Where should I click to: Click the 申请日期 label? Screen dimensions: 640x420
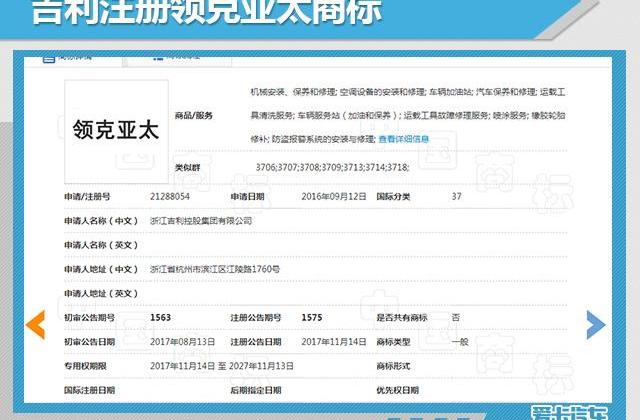pyautogui.click(x=247, y=197)
